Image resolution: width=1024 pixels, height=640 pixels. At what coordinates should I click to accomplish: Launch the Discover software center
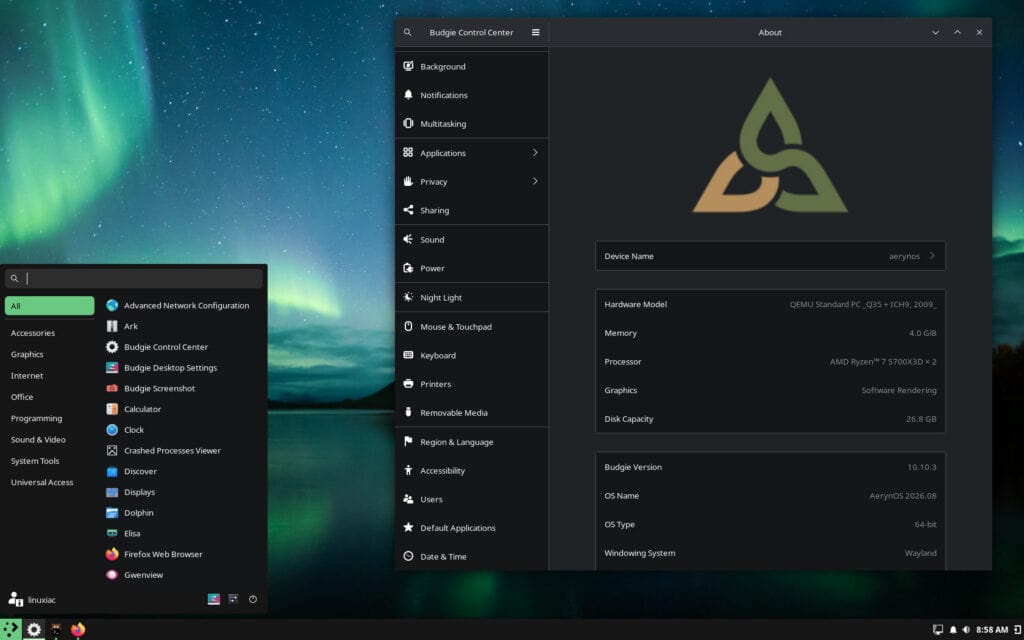pyautogui.click(x=183, y=472)
